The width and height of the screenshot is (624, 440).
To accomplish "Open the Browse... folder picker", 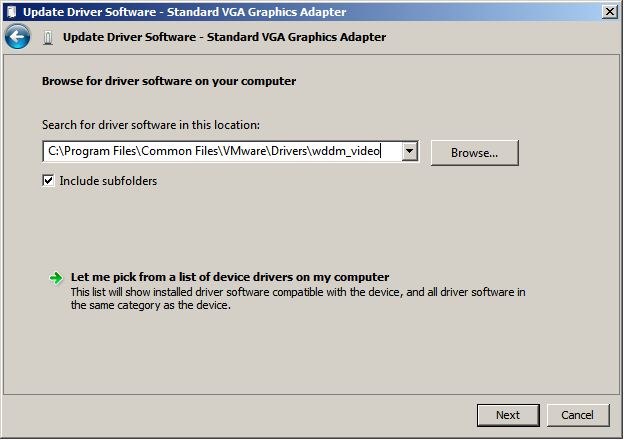I will click(x=474, y=153).
